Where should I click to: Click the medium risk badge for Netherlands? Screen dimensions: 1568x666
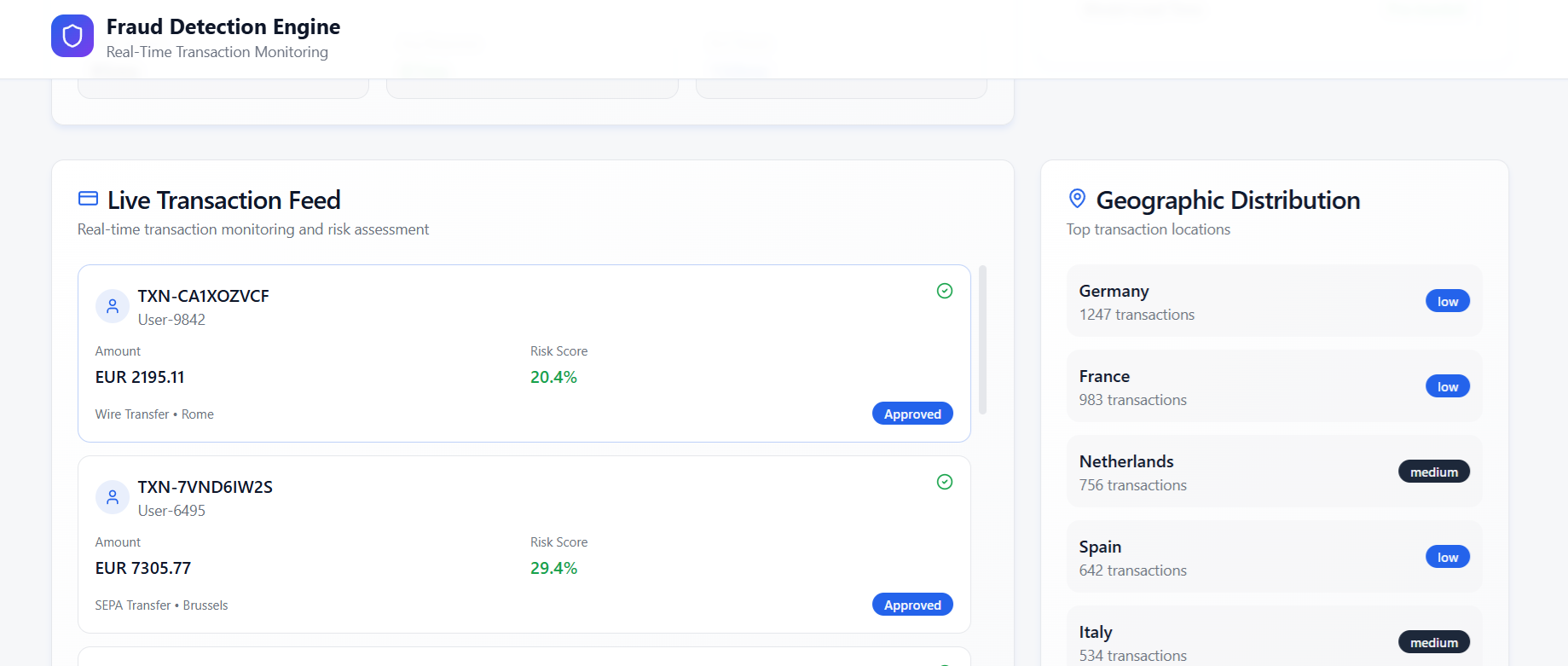[x=1433, y=472]
